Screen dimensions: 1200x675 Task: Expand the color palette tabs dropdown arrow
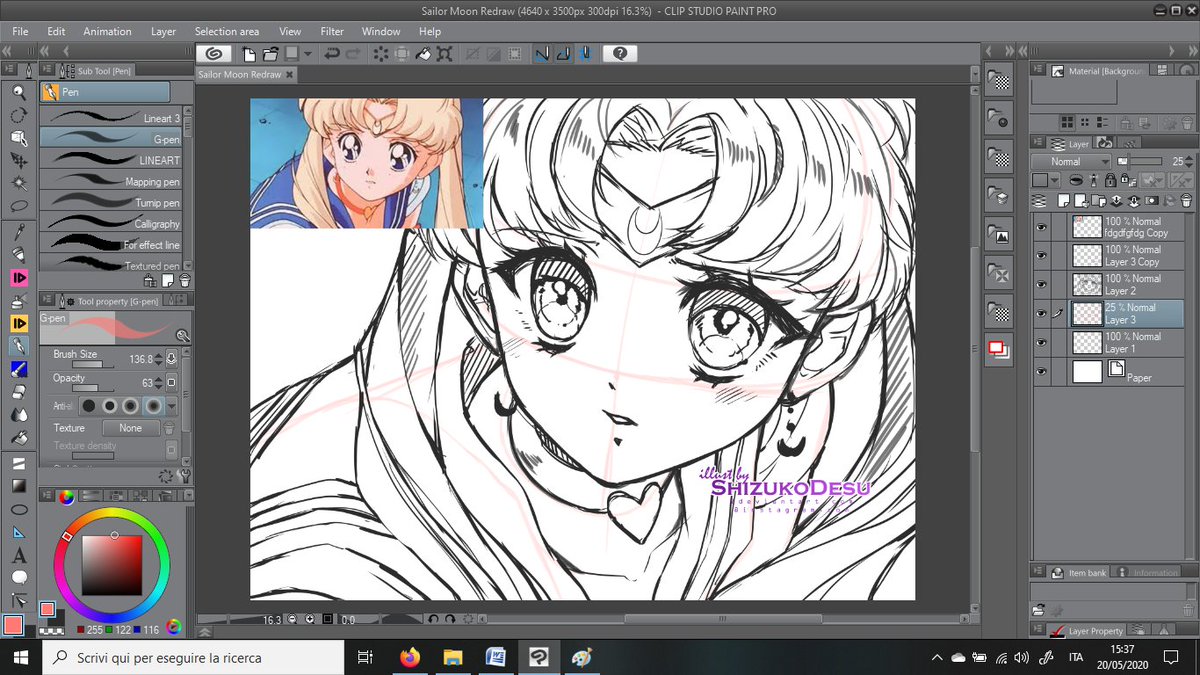(189, 494)
